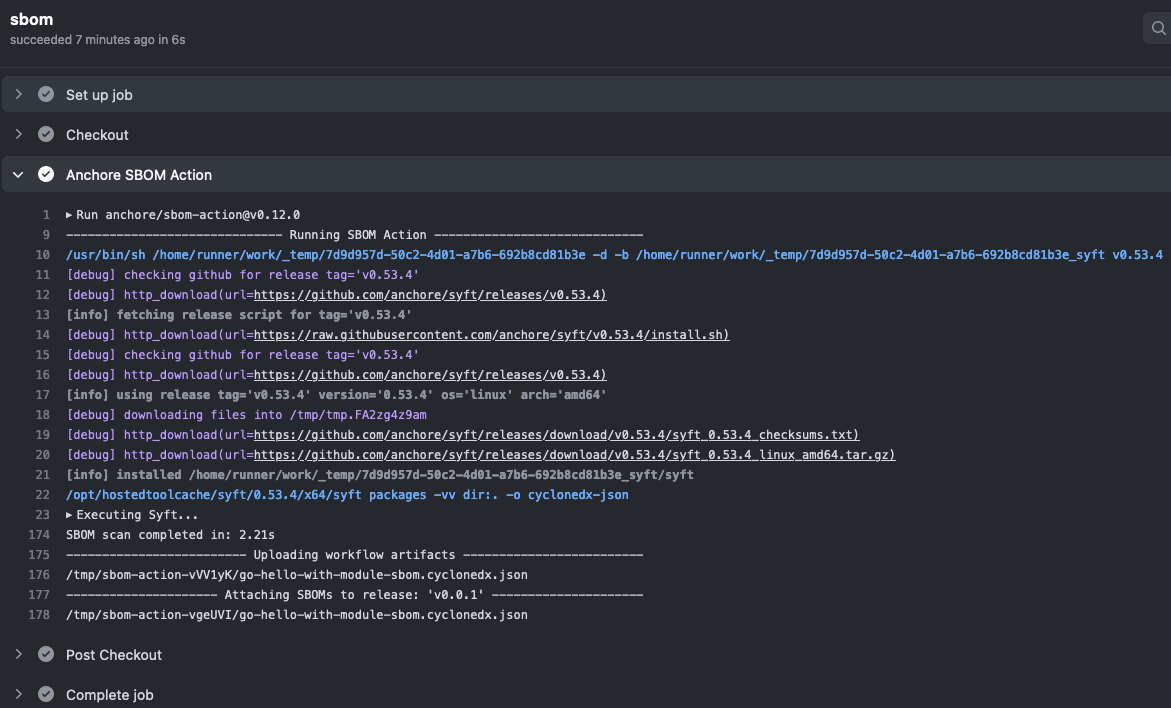The image size is (1171, 708).
Task: Expand the Complete job step
Action: coord(18,694)
